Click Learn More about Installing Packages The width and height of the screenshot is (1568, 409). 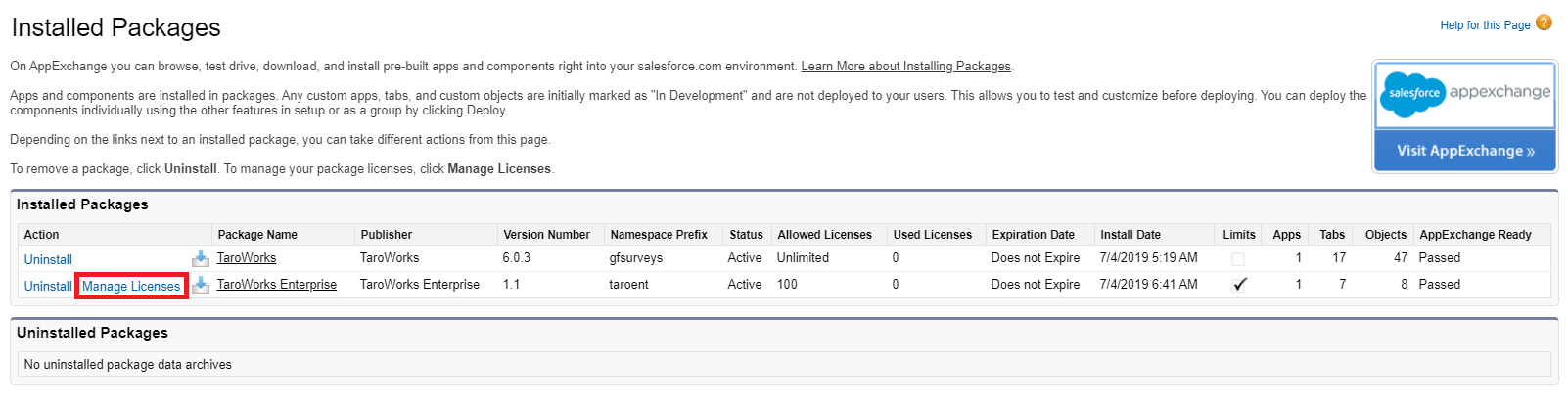(905, 67)
